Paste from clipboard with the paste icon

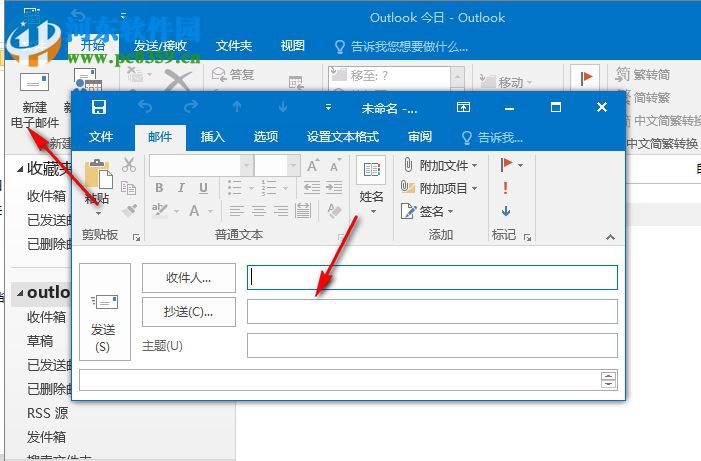[x=98, y=174]
